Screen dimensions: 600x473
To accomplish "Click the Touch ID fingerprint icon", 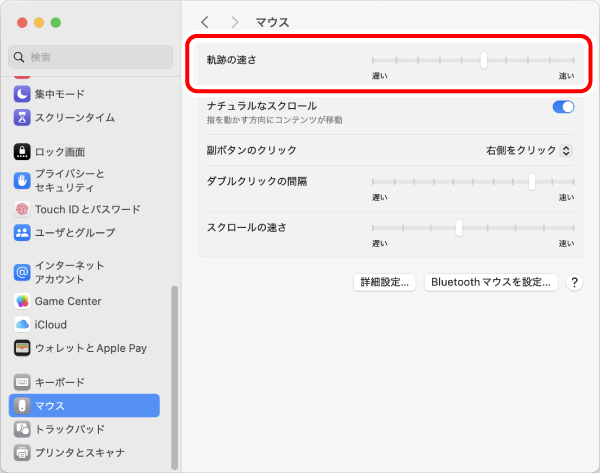I will click(x=22, y=209).
